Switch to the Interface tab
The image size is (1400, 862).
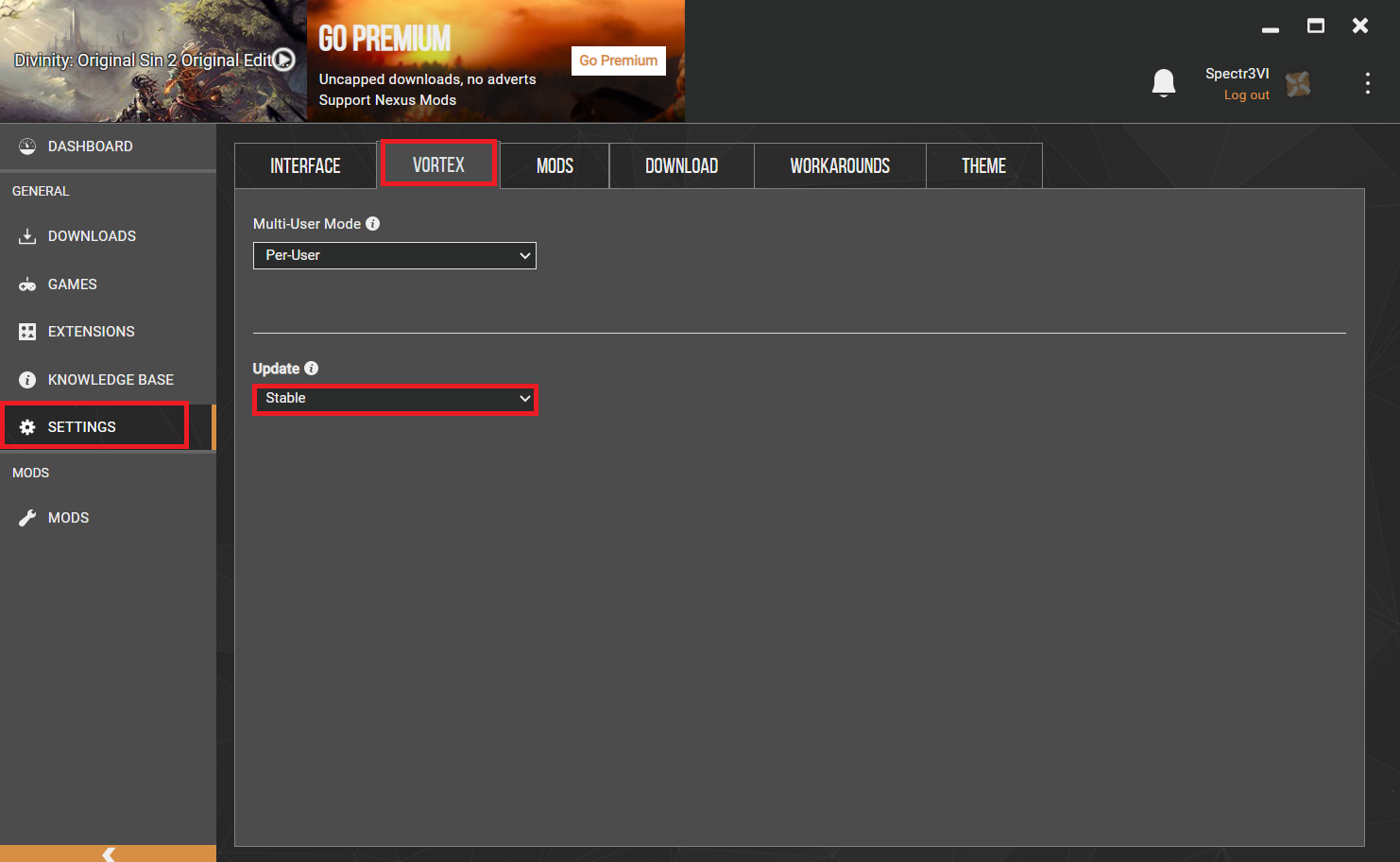(x=305, y=166)
